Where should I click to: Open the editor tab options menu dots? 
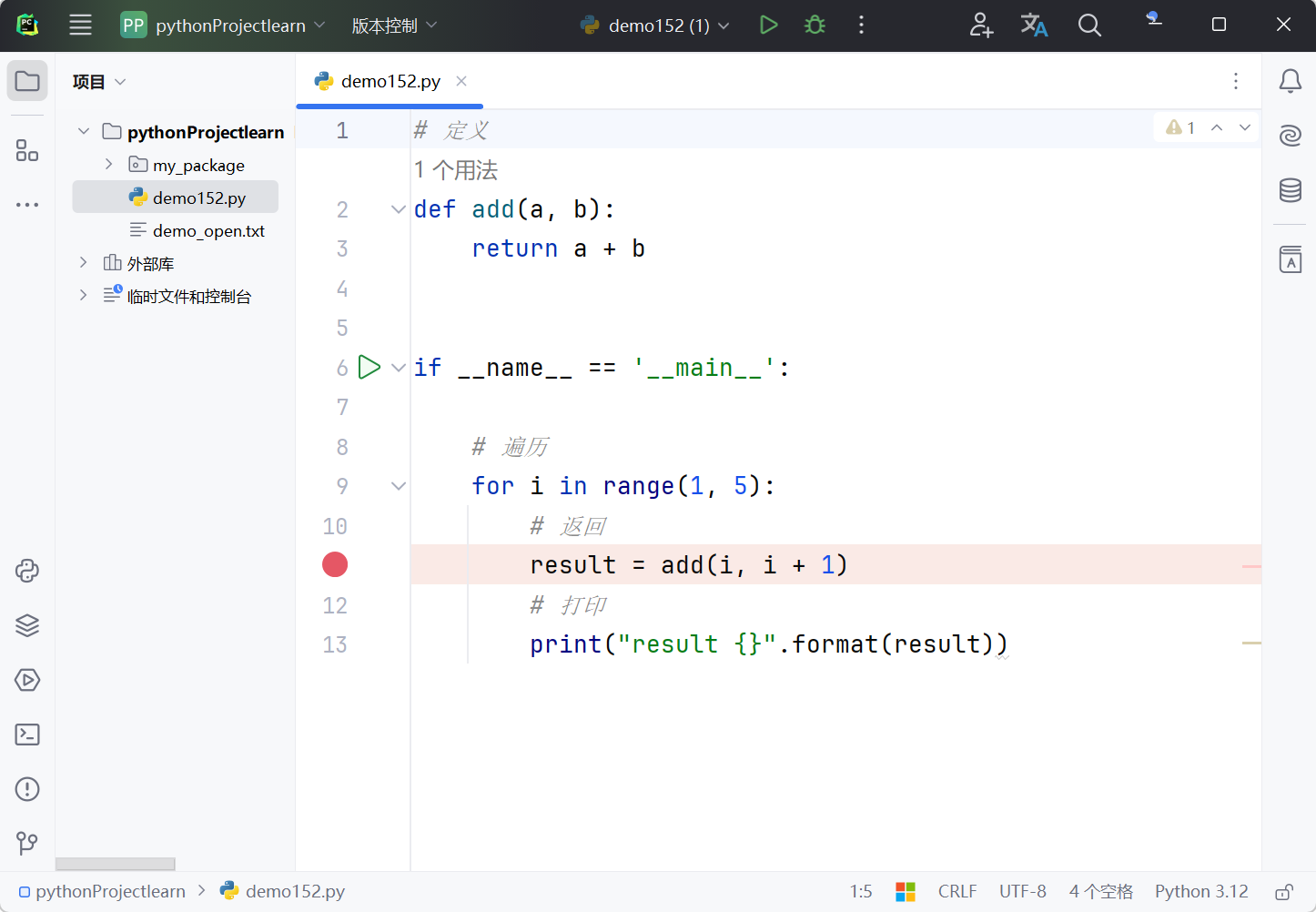[x=1236, y=81]
